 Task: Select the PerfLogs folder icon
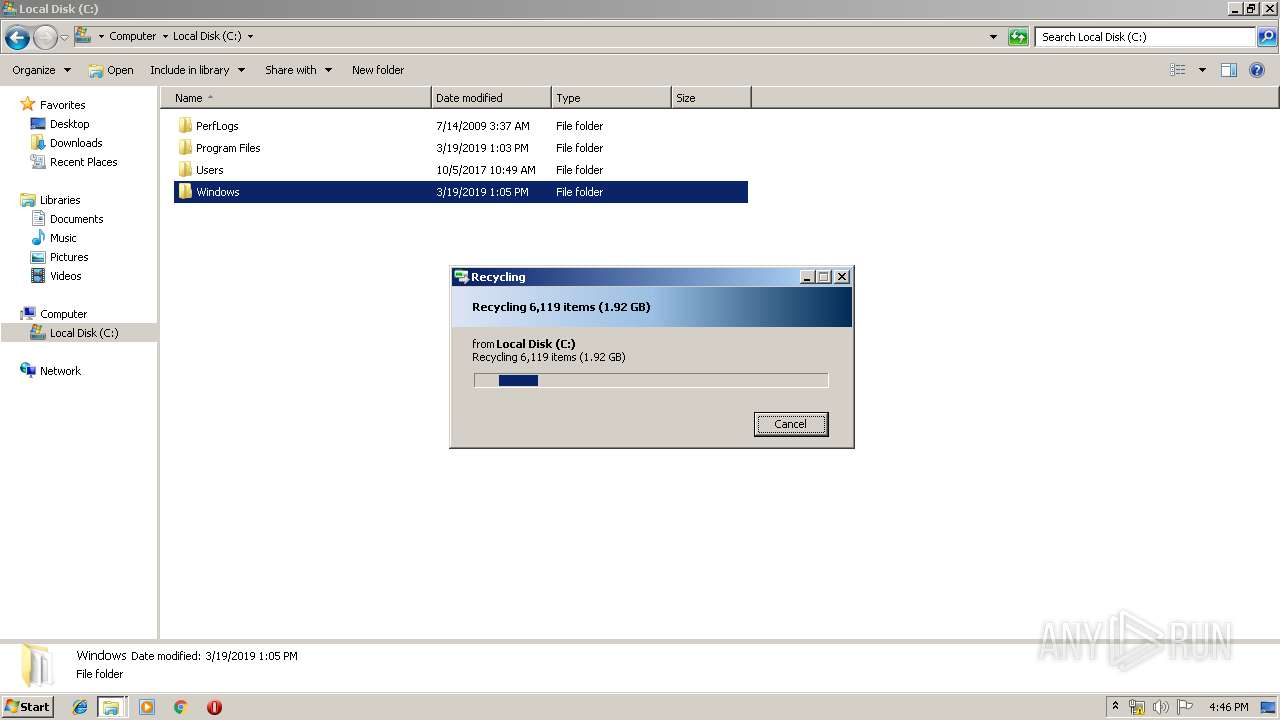[x=185, y=126]
